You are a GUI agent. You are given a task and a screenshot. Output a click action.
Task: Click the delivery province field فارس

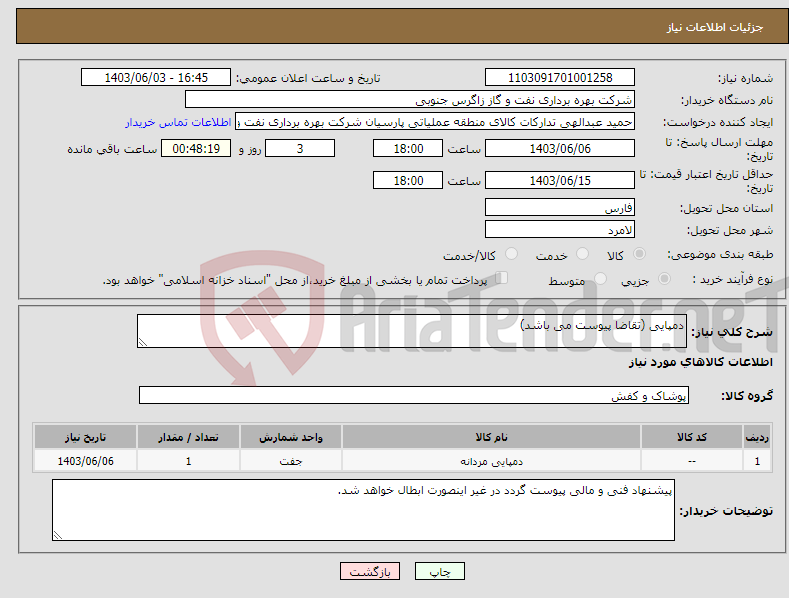click(x=560, y=207)
